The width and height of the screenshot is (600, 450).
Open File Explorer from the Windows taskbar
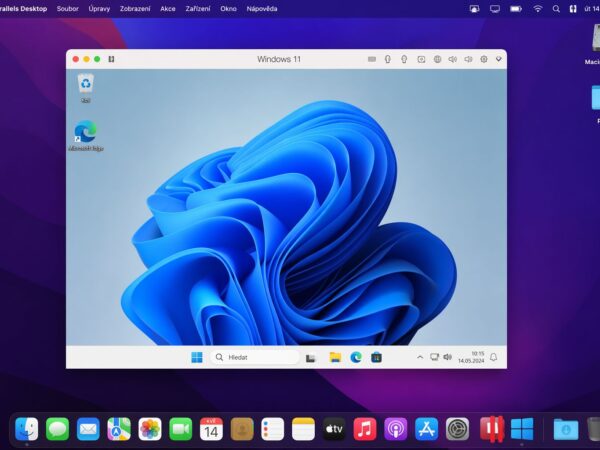pyautogui.click(x=335, y=357)
